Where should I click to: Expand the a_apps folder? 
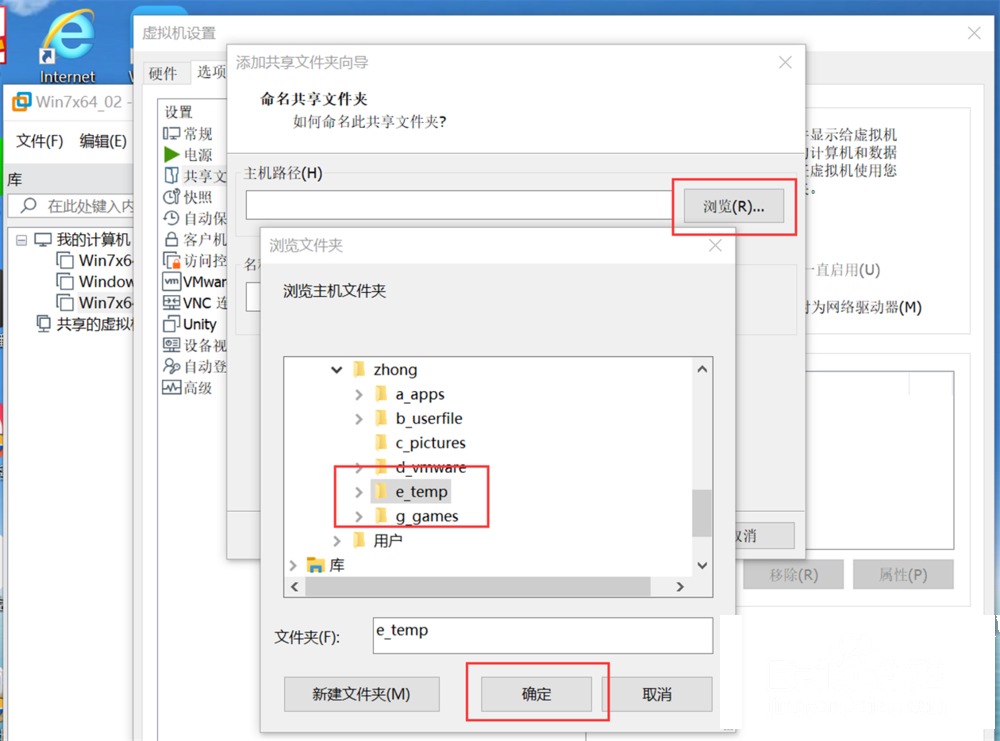[359, 395]
